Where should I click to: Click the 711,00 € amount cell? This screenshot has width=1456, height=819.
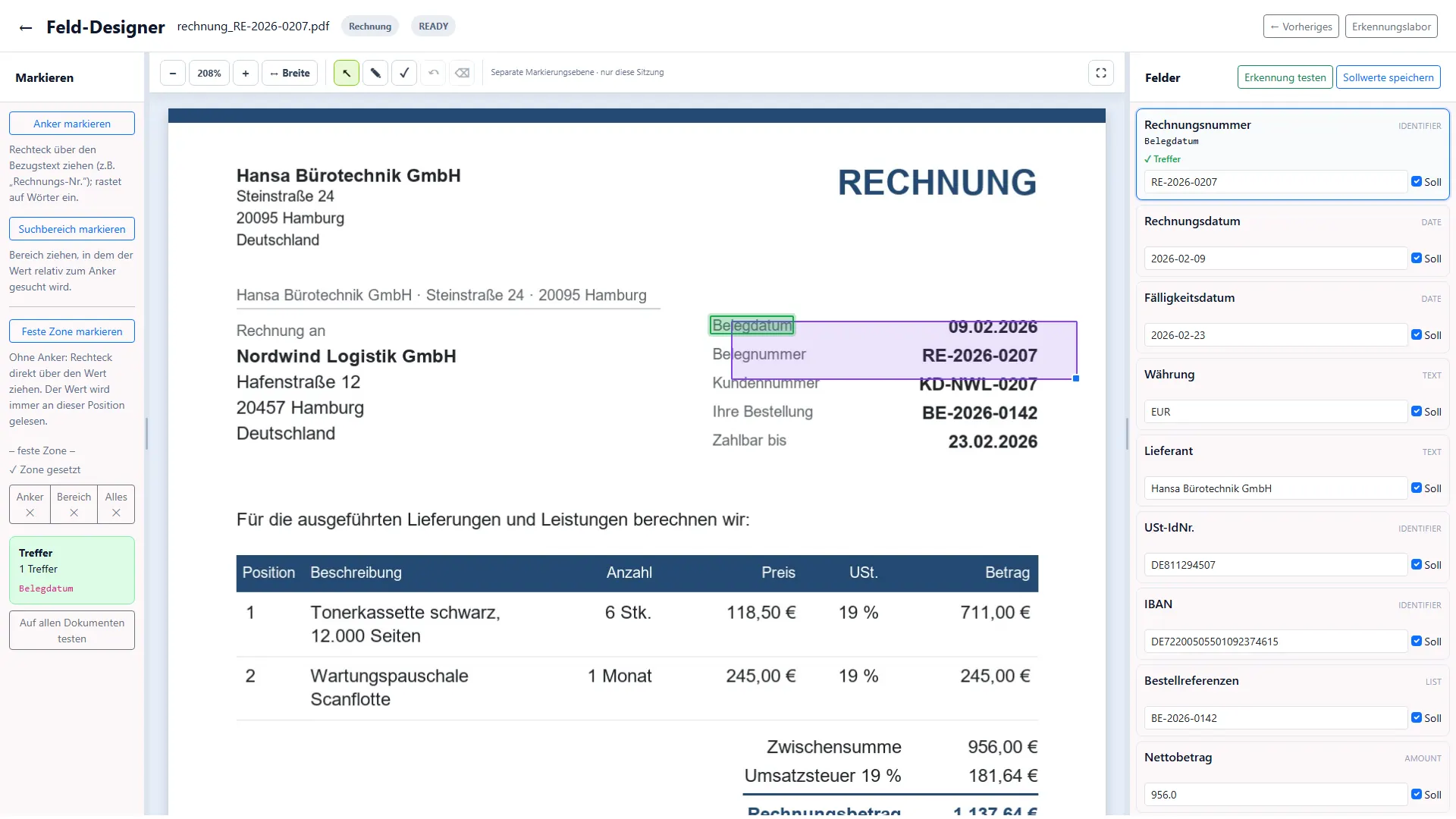coord(995,613)
